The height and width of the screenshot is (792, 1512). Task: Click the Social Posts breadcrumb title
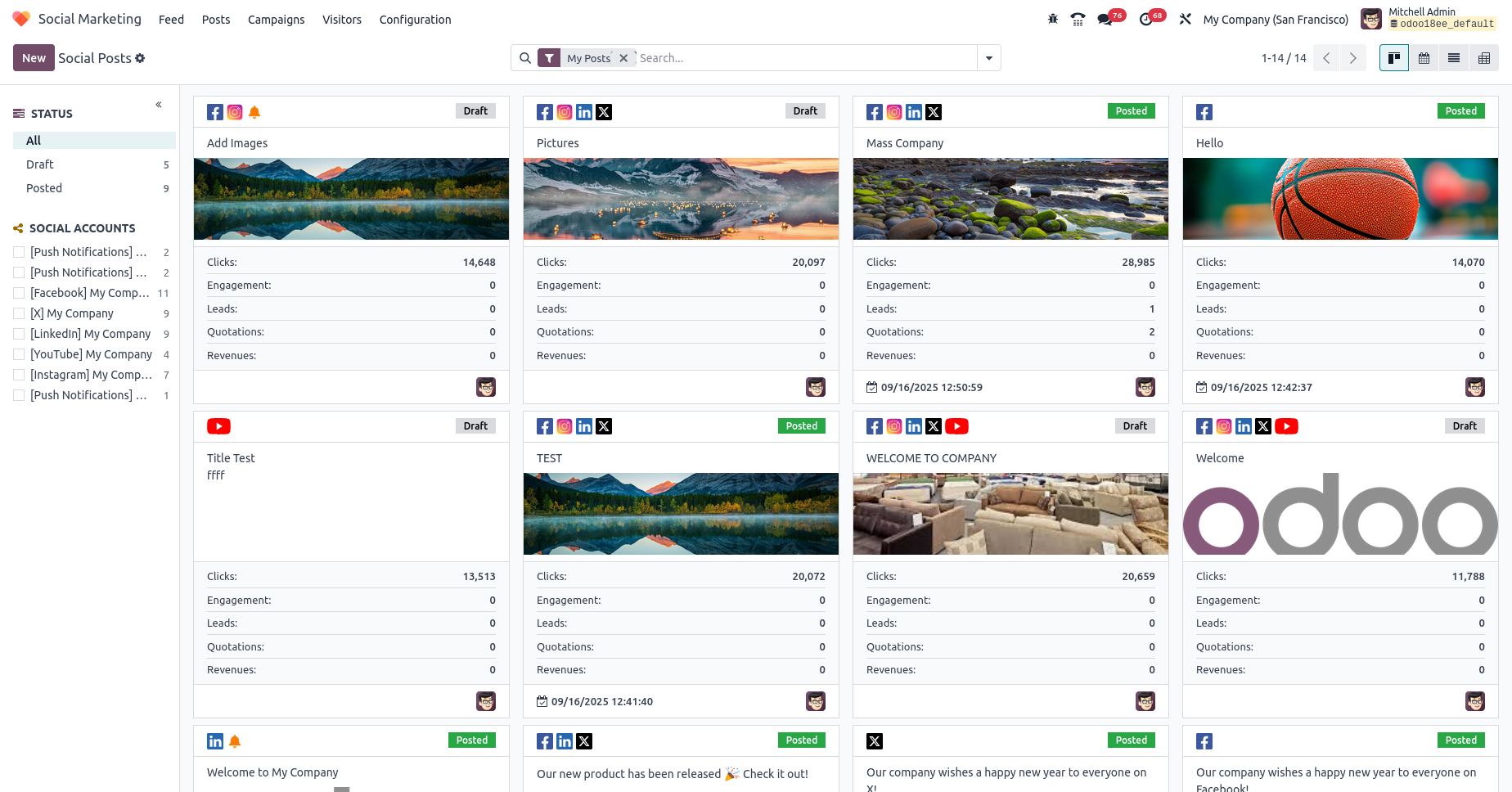pyautogui.click(x=95, y=58)
